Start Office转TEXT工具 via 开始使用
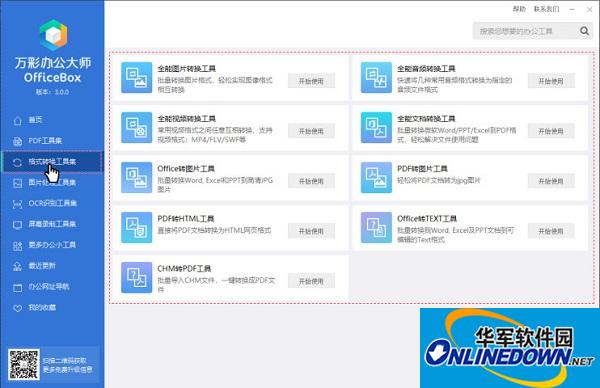The image size is (600, 388). [x=551, y=231]
